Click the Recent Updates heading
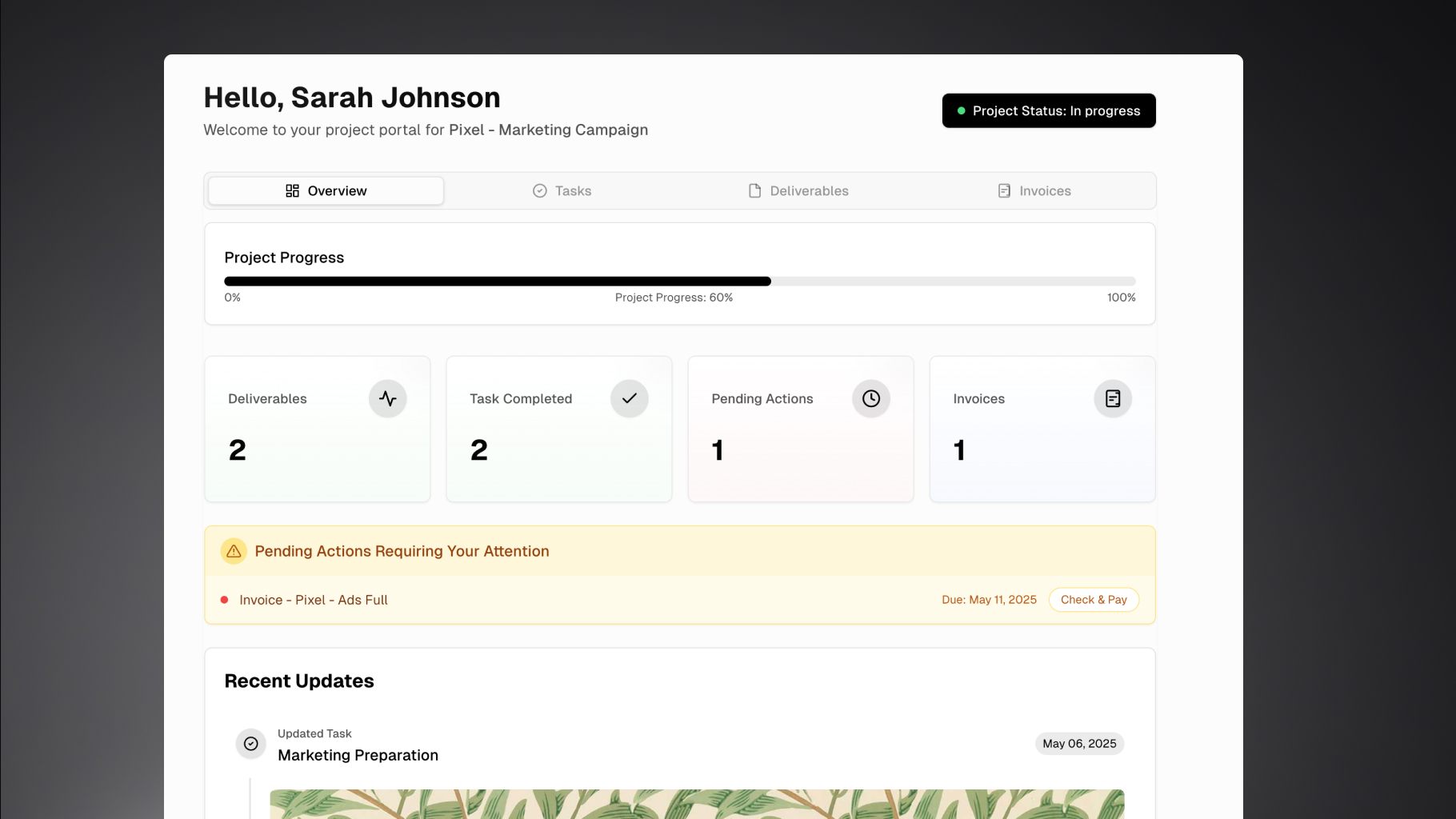The width and height of the screenshot is (1456, 819). [x=299, y=681]
